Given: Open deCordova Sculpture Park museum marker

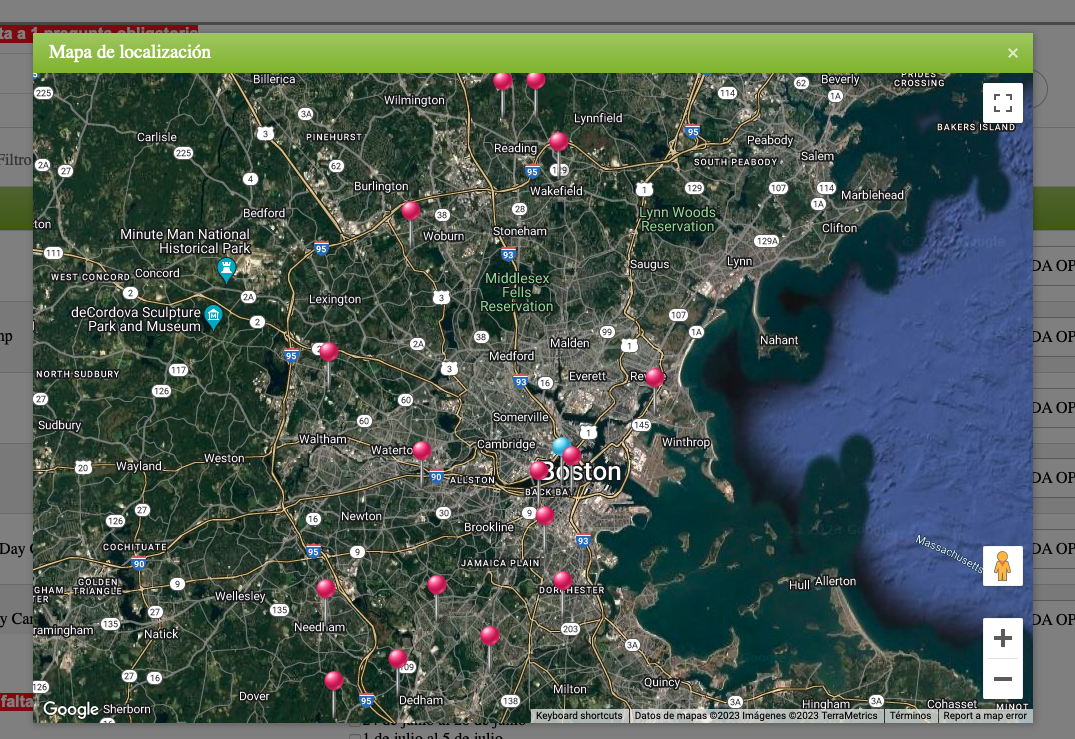Looking at the screenshot, I should pyautogui.click(x=213, y=317).
